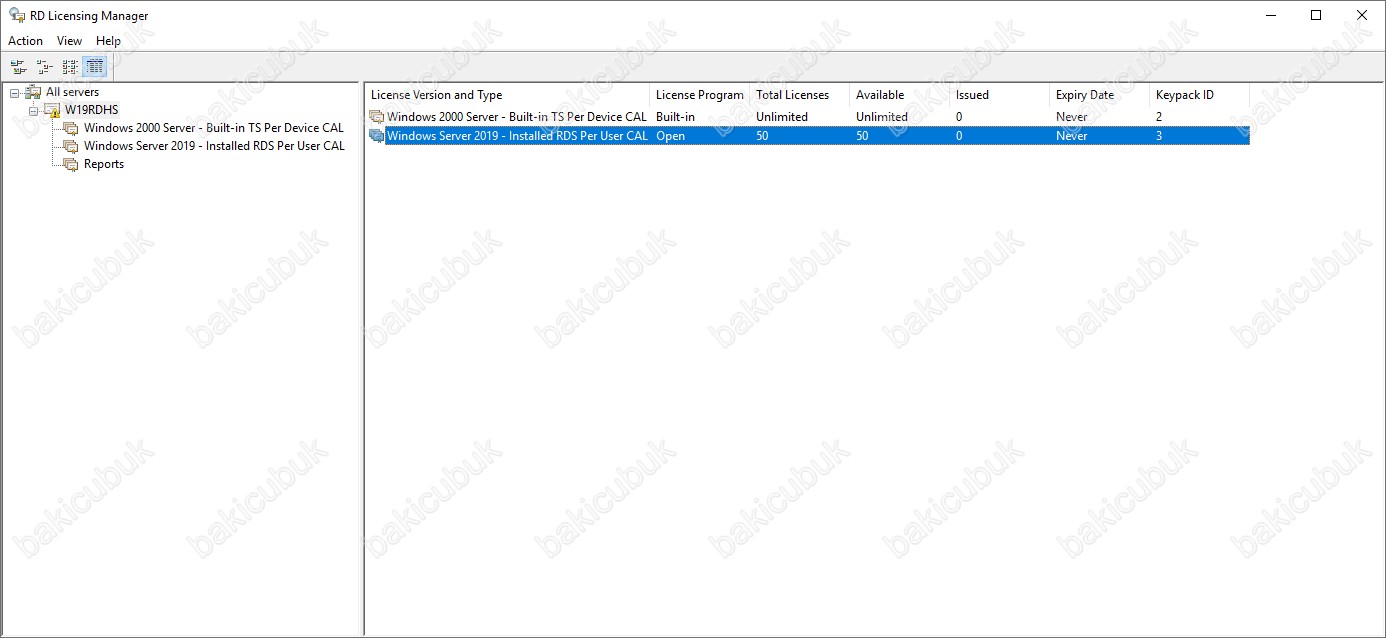Open the Action menu

pos(26,41)
